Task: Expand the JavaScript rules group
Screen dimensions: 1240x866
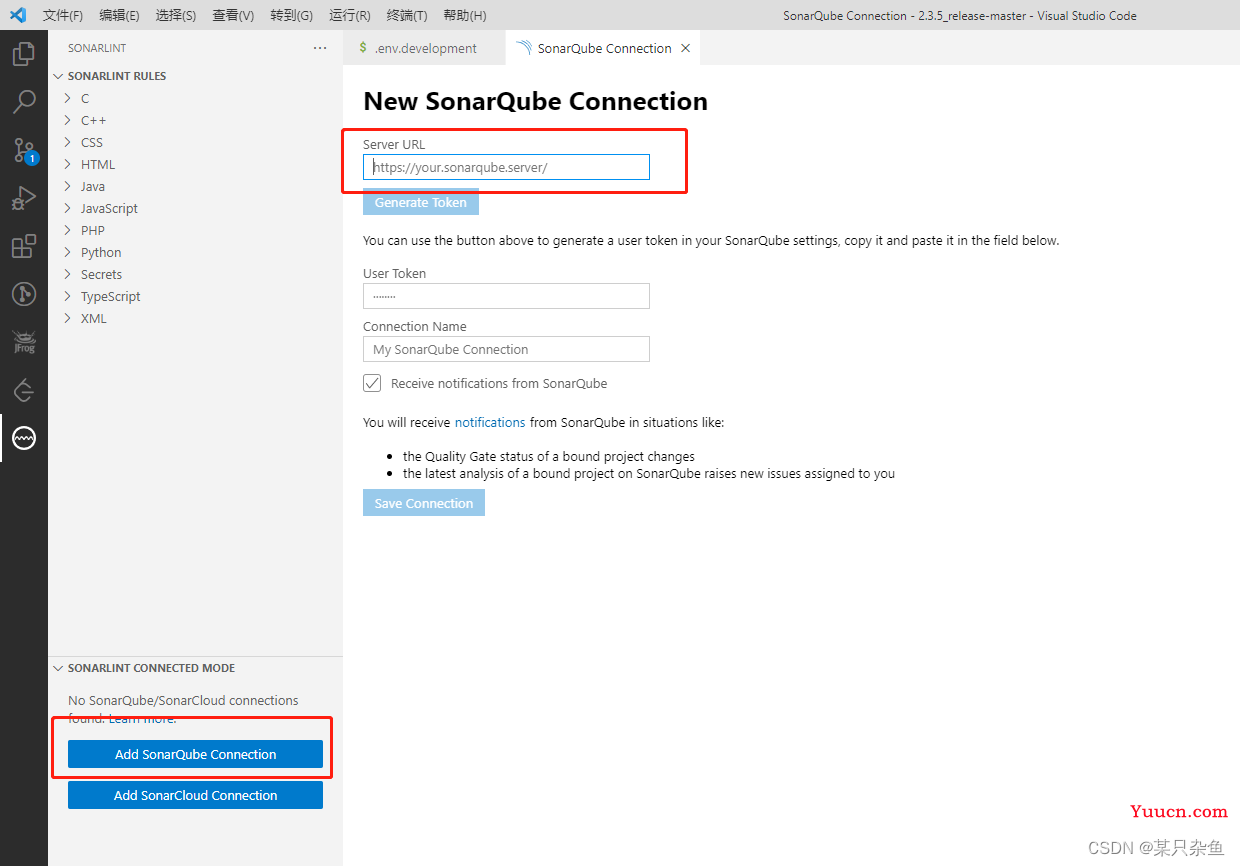Action: coord(67,208)
